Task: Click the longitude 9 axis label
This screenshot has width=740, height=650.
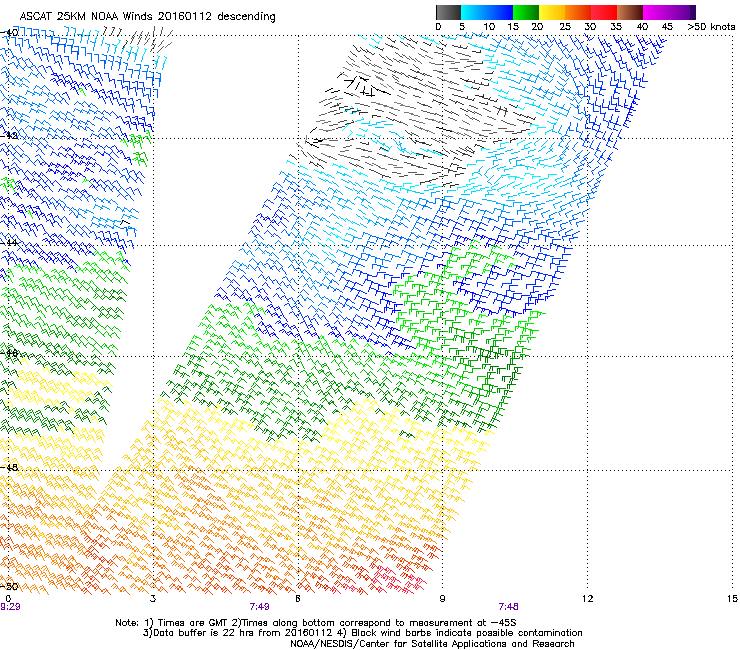Action: point(442,599)
